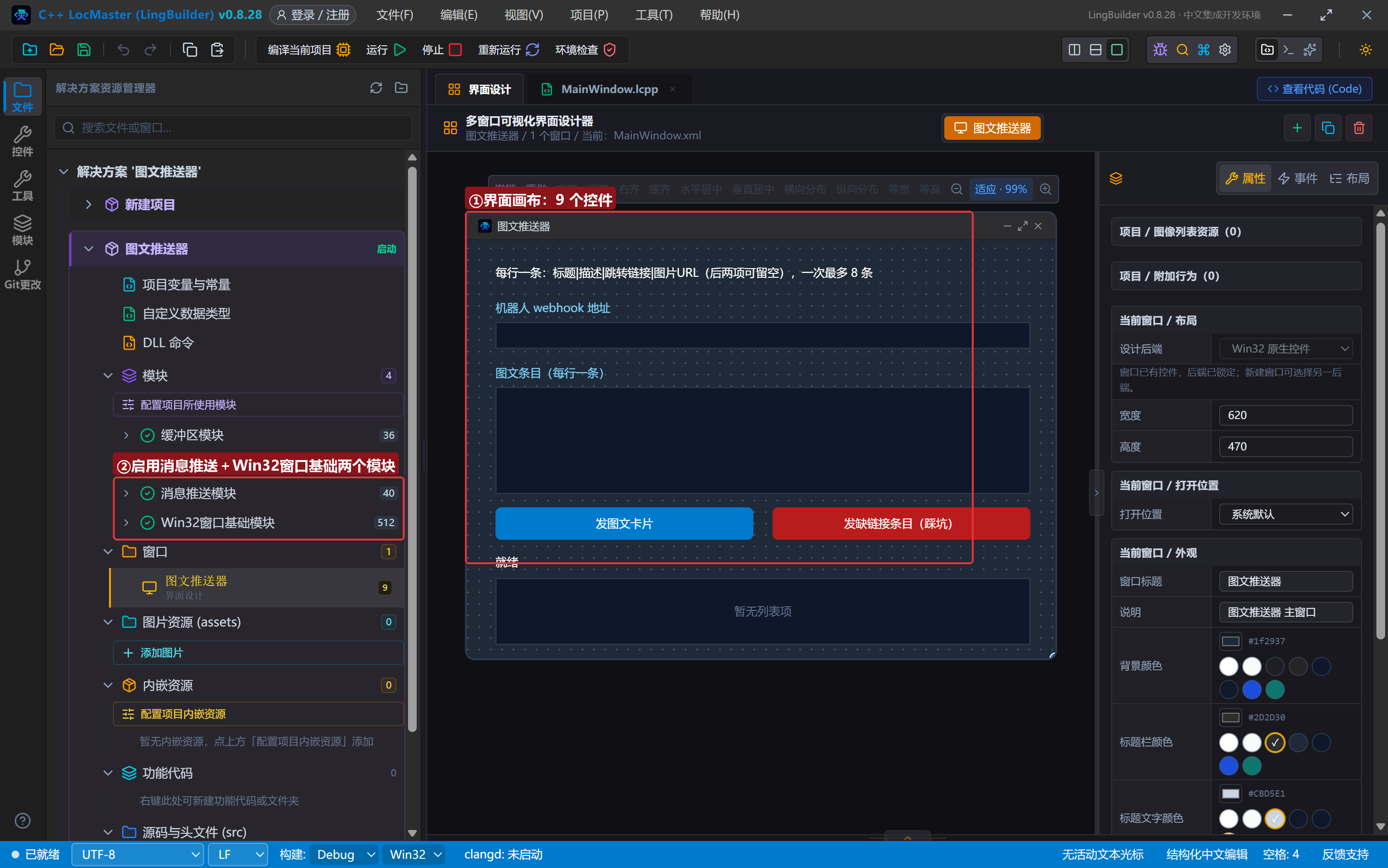Click the red Stop square icon
The image size is (1388, 868).
455,50
